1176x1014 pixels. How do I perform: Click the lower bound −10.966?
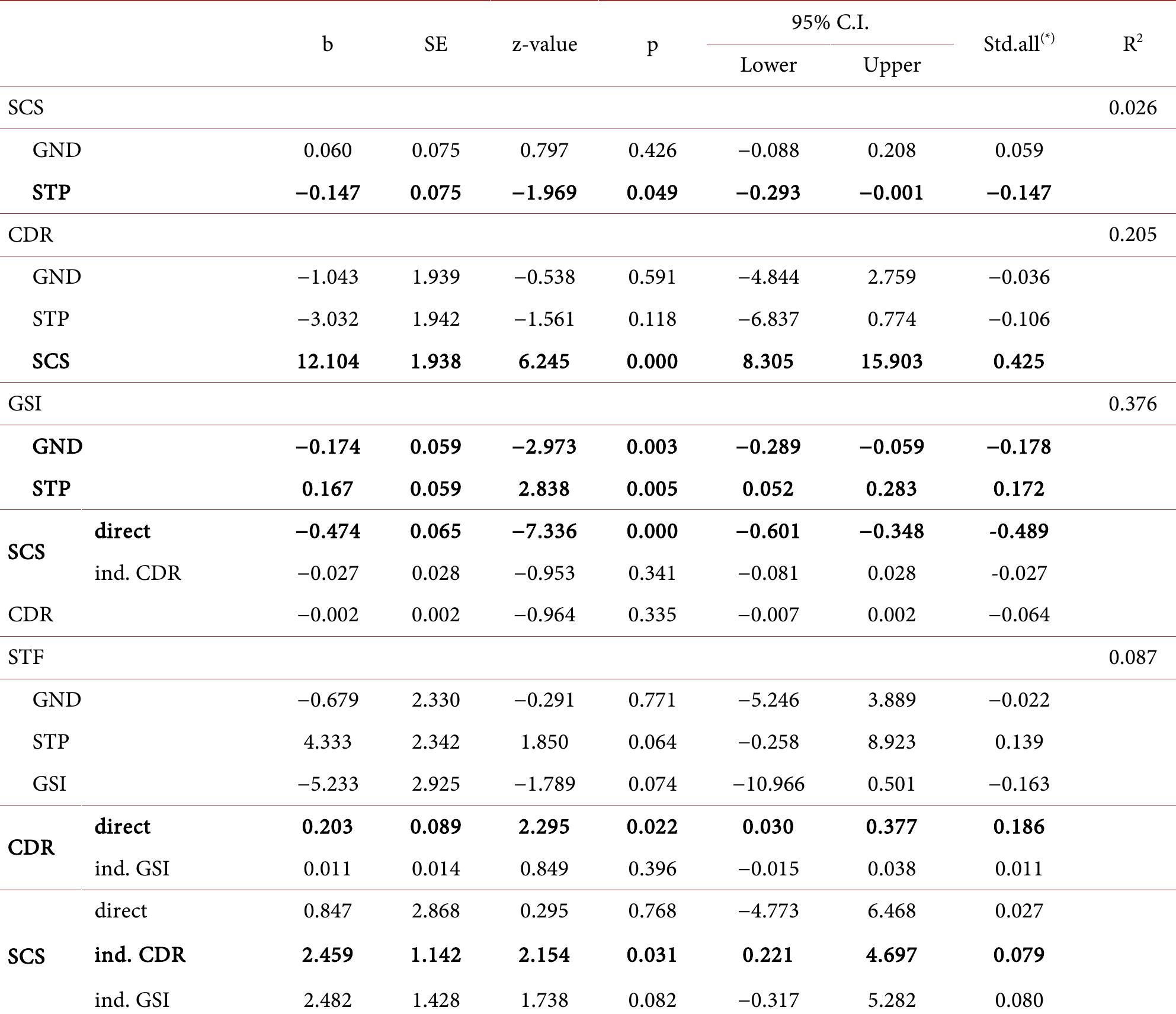pyautogui.click(x=768, y=784)
